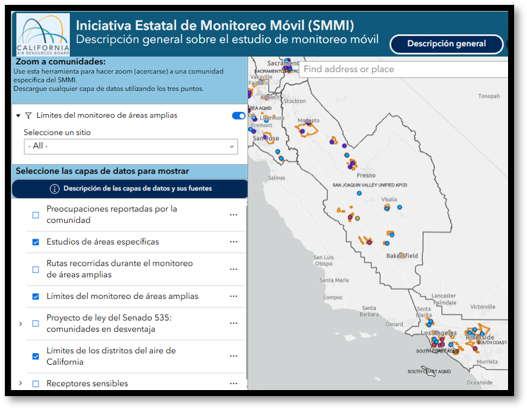Check Receptores sensibles layer

[x=36, y=383]
